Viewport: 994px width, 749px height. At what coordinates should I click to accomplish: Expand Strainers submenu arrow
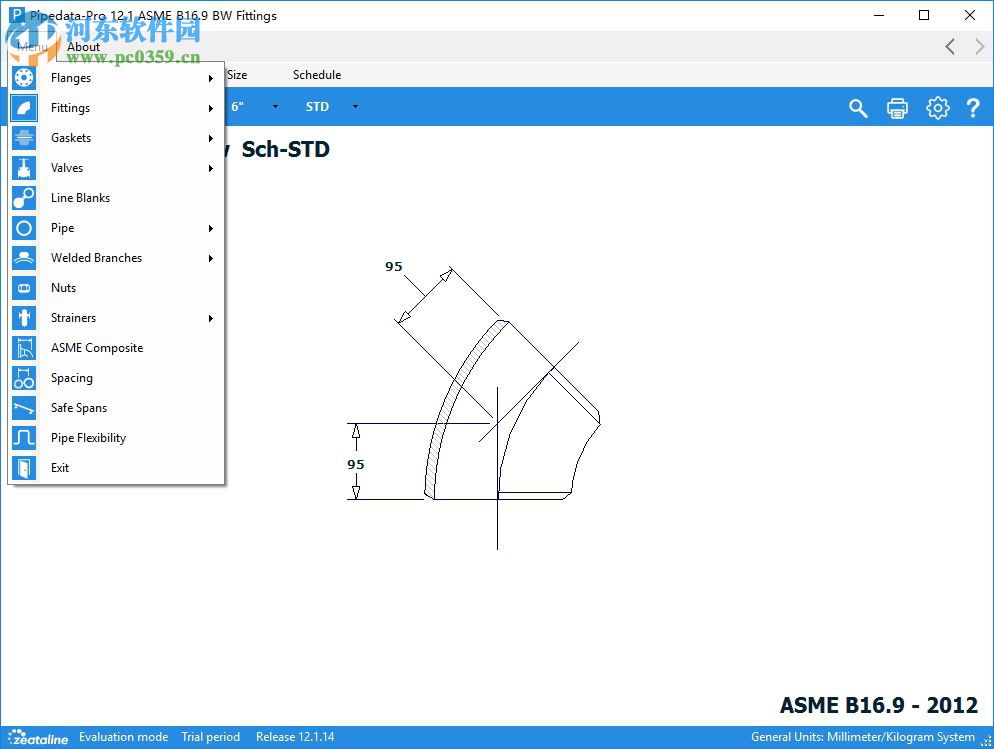[x=210, y=318]
